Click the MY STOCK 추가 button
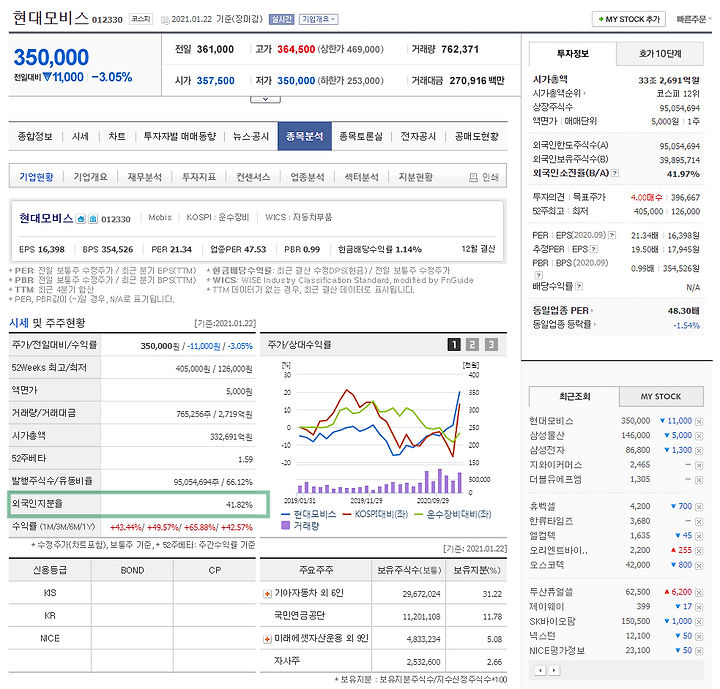Image resolution: width=720 pixels, height=689 pixels. pos(629,19)
